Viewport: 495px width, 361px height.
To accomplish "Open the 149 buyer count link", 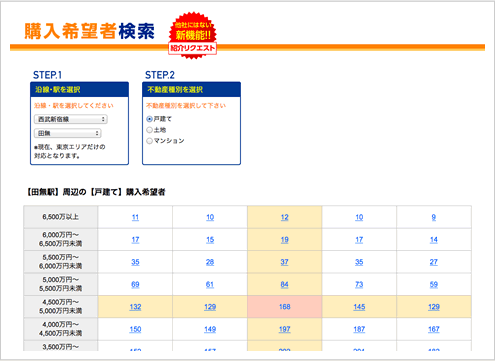I will click(x=210, y=329).
